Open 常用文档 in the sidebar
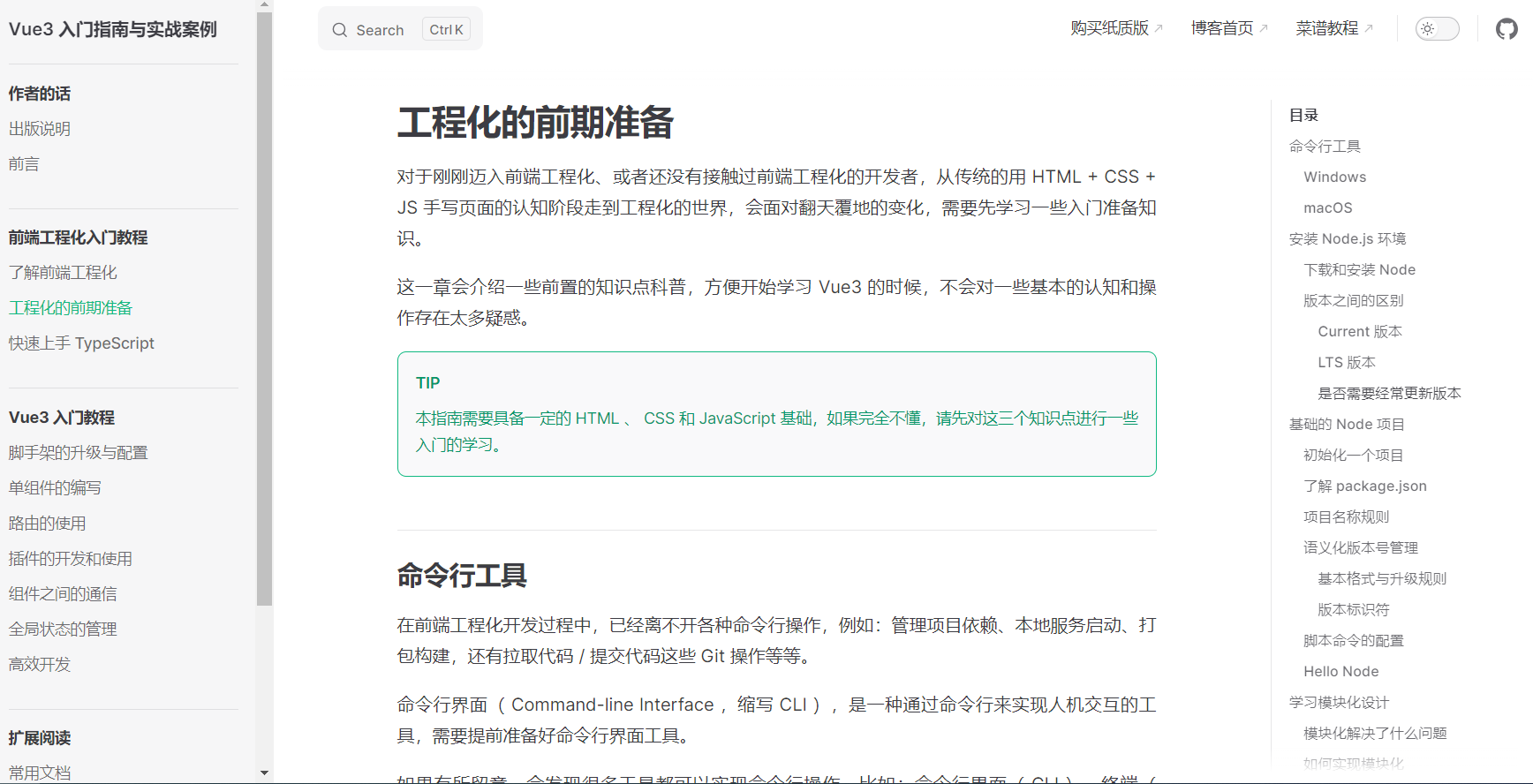The width and height of the screenshot is (1533, 784). click(40, 773)
